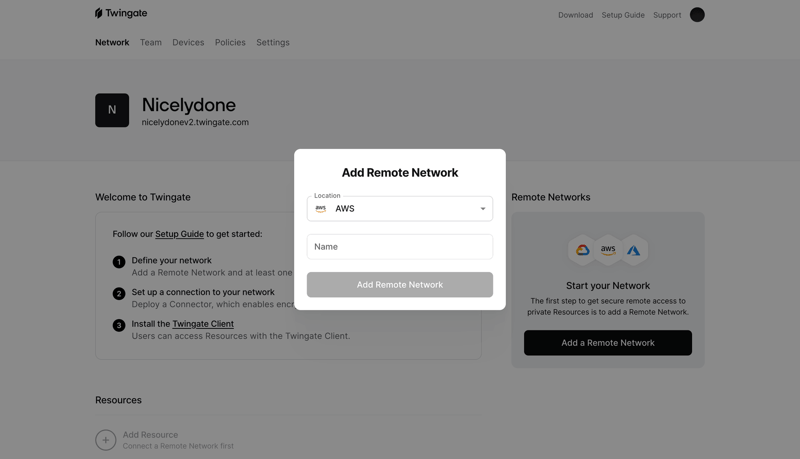Click the AWS hexagon icon in Remote Networks
The image size is (800, 459).
[x=608, y=250]
